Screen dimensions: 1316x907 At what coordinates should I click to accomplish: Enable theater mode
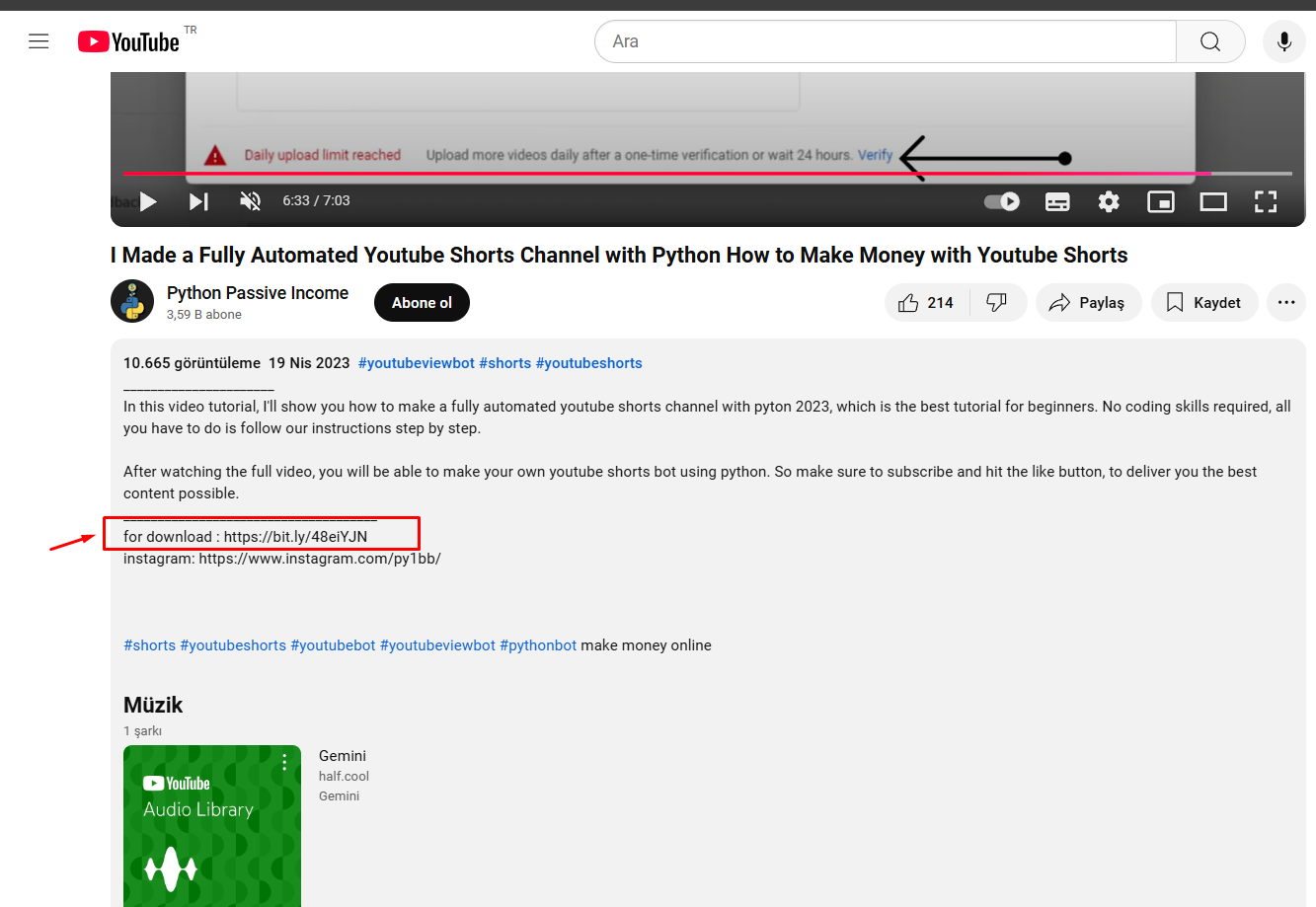(x=1213, y=201)
